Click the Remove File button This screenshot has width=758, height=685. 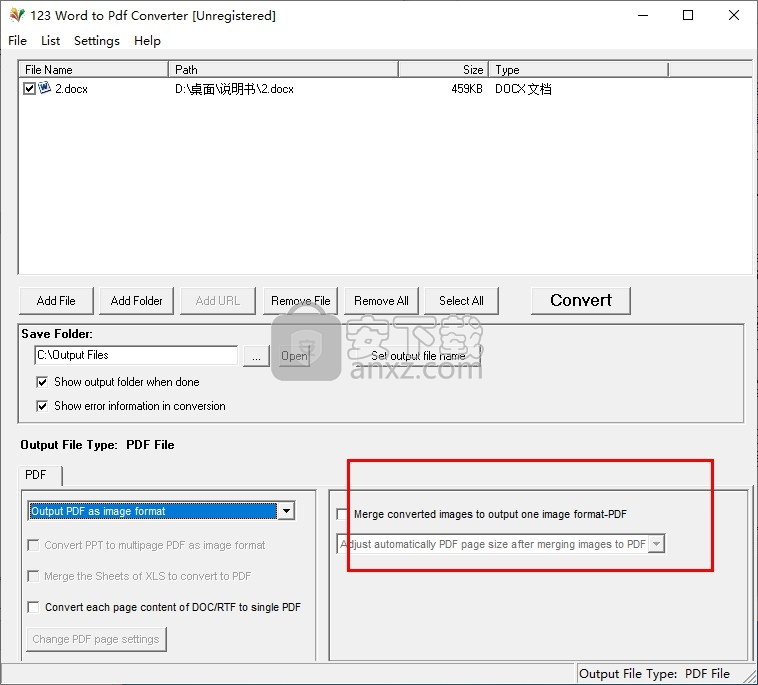pos(301,301)
